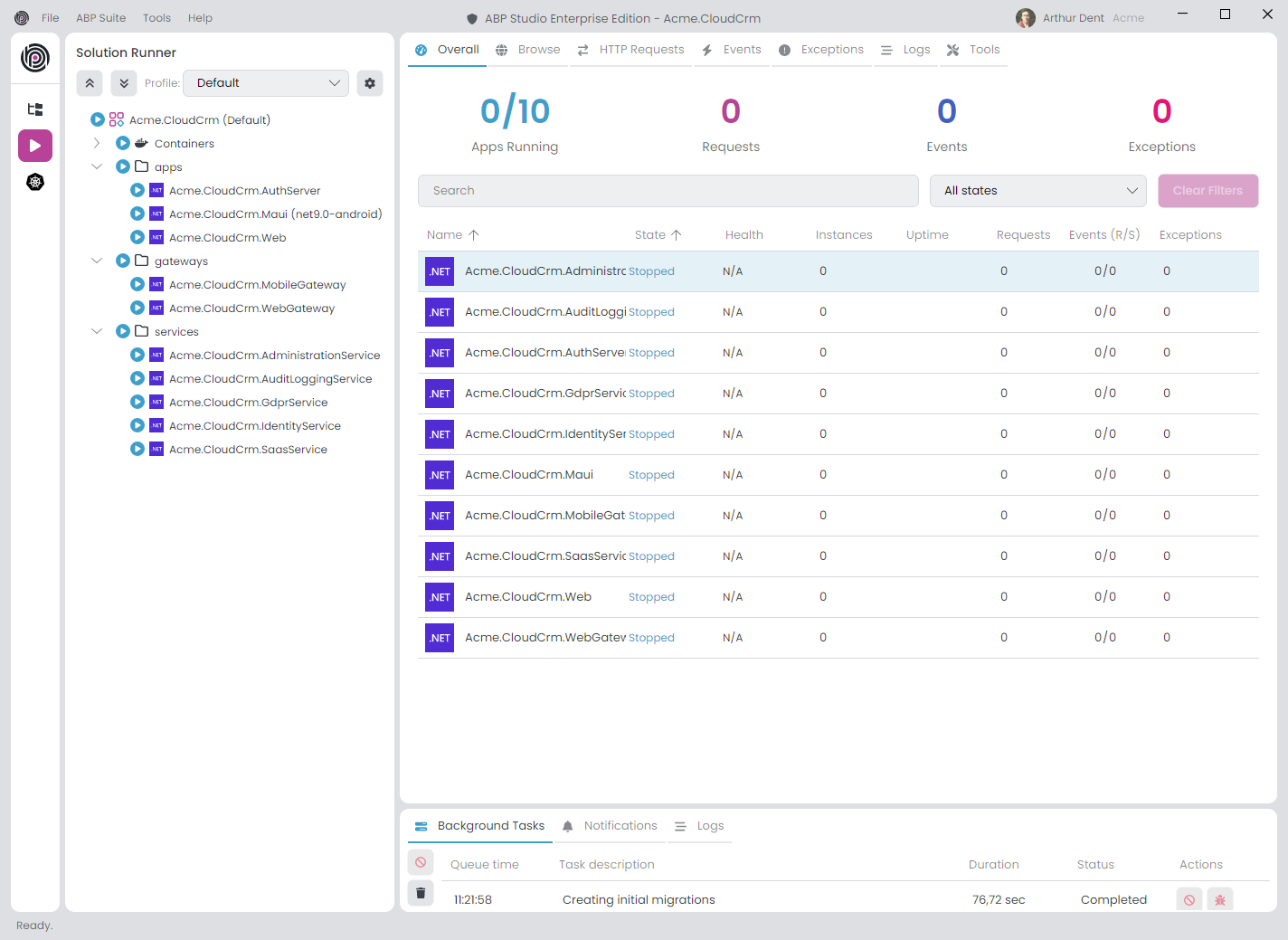
Task: Start the Acme.CloudCrm.AuthServer play icon
Action: click(137, 191)
